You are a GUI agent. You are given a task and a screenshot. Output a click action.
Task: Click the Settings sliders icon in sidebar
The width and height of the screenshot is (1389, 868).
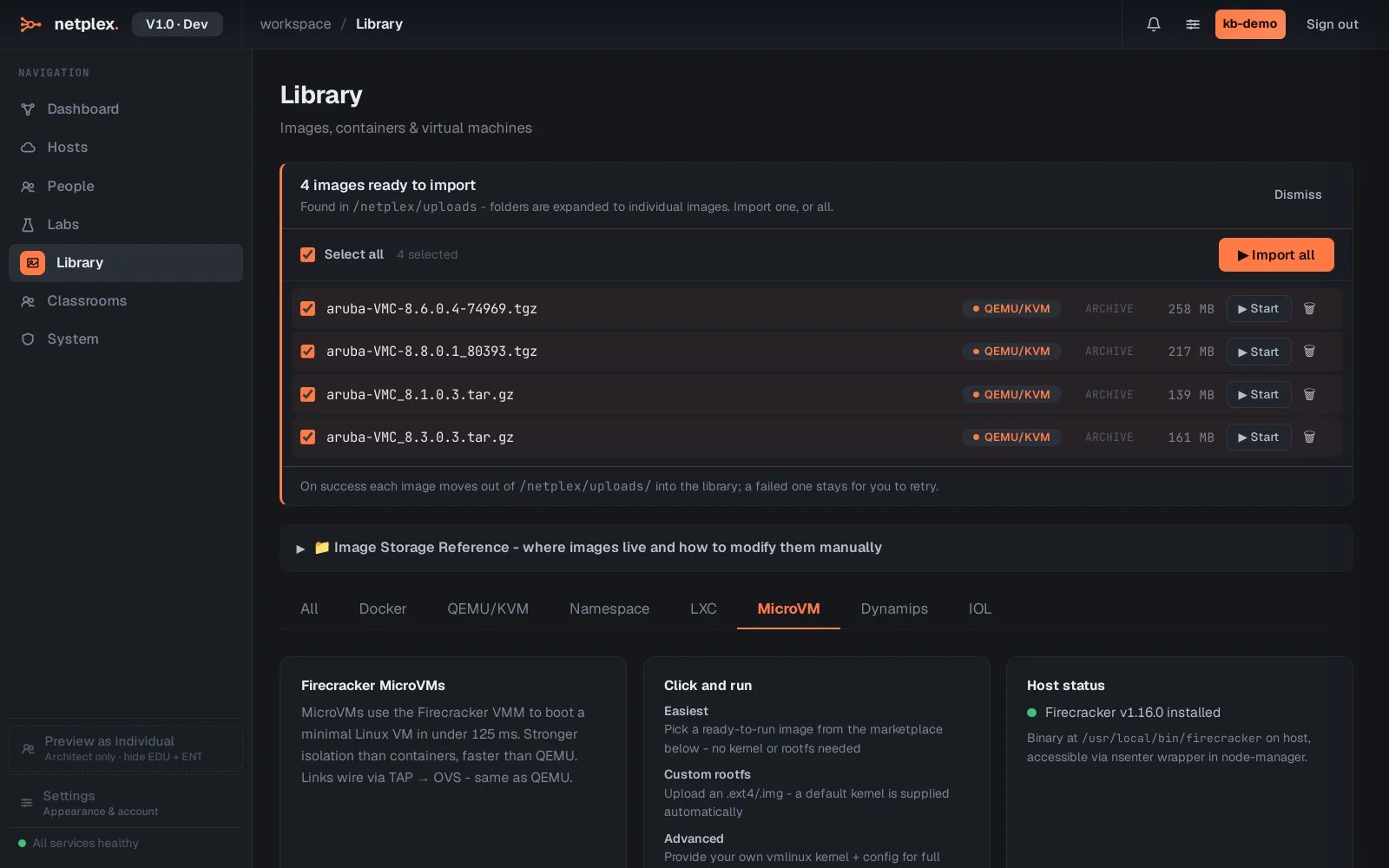pyautogui.click(x=27, y=803)
